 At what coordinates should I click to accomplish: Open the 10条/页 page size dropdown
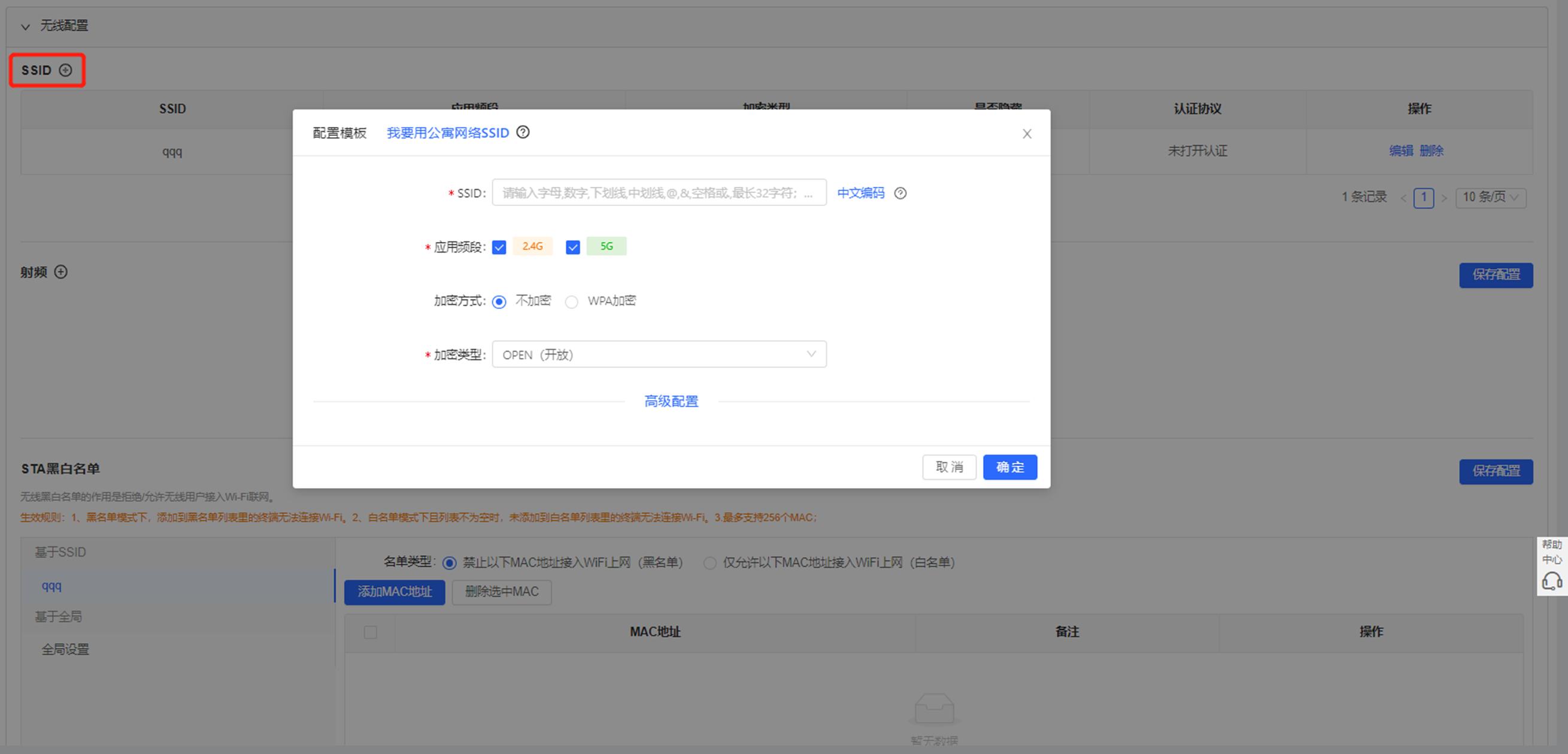1490,196
